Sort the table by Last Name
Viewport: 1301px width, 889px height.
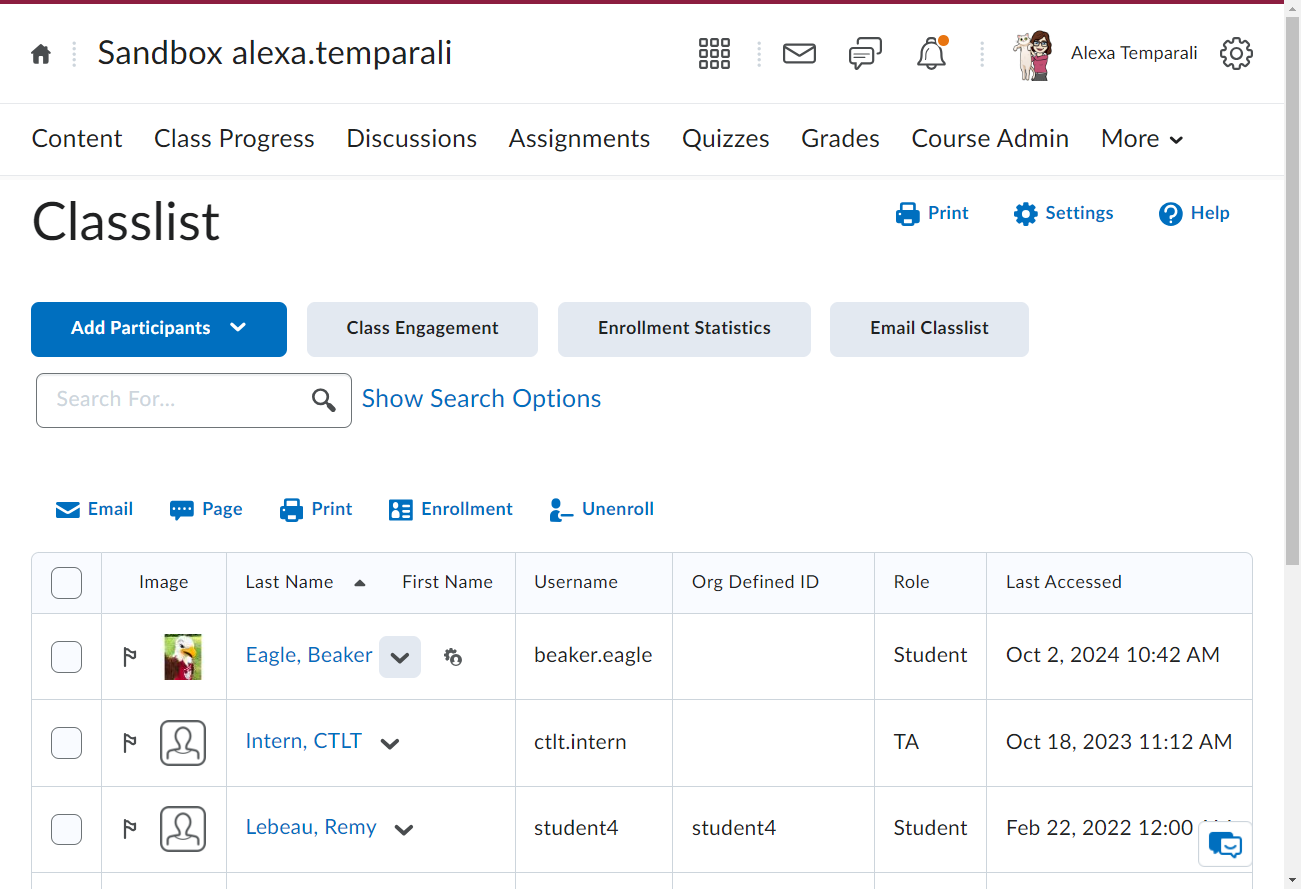[289, 582]
